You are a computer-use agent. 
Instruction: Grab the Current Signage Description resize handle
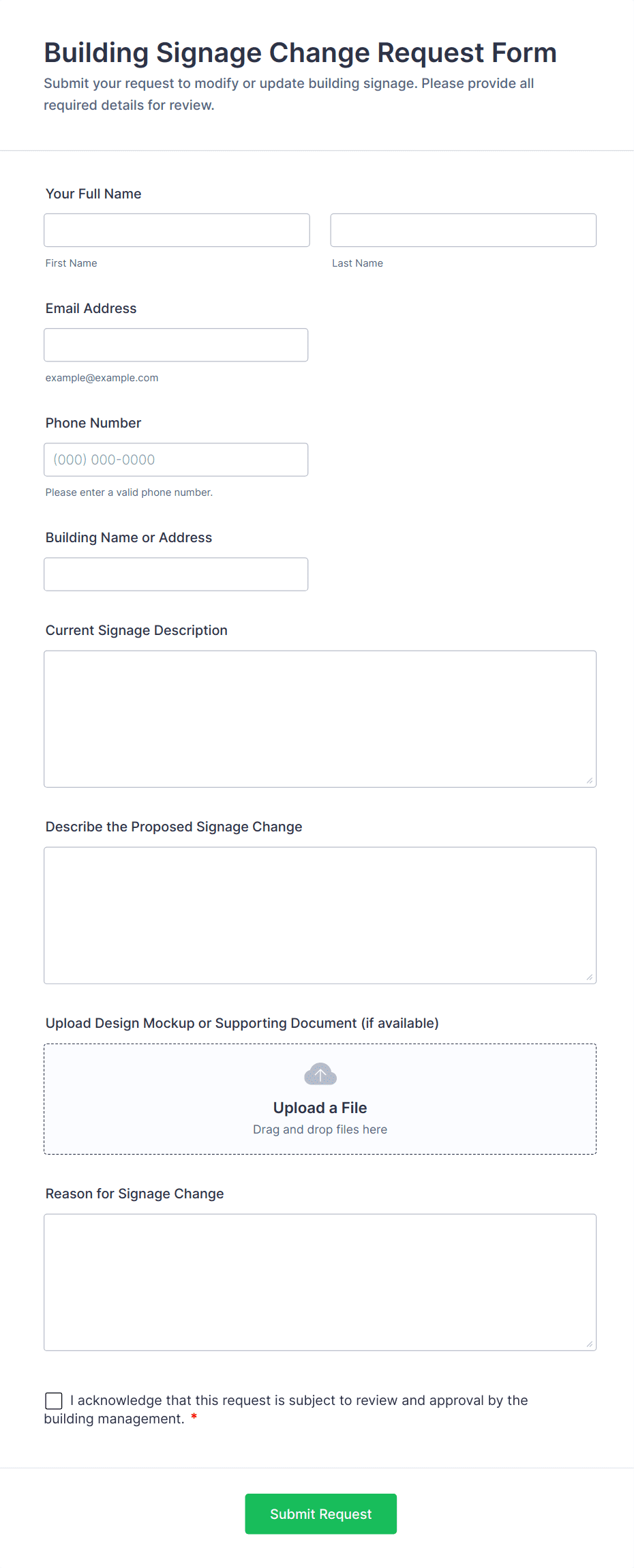(590, 781)
